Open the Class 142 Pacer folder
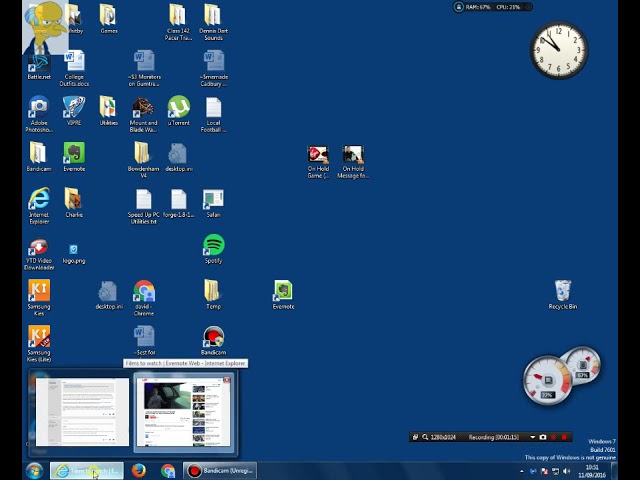640x480 pixels. pyautogui.click(x=178, y=22)
